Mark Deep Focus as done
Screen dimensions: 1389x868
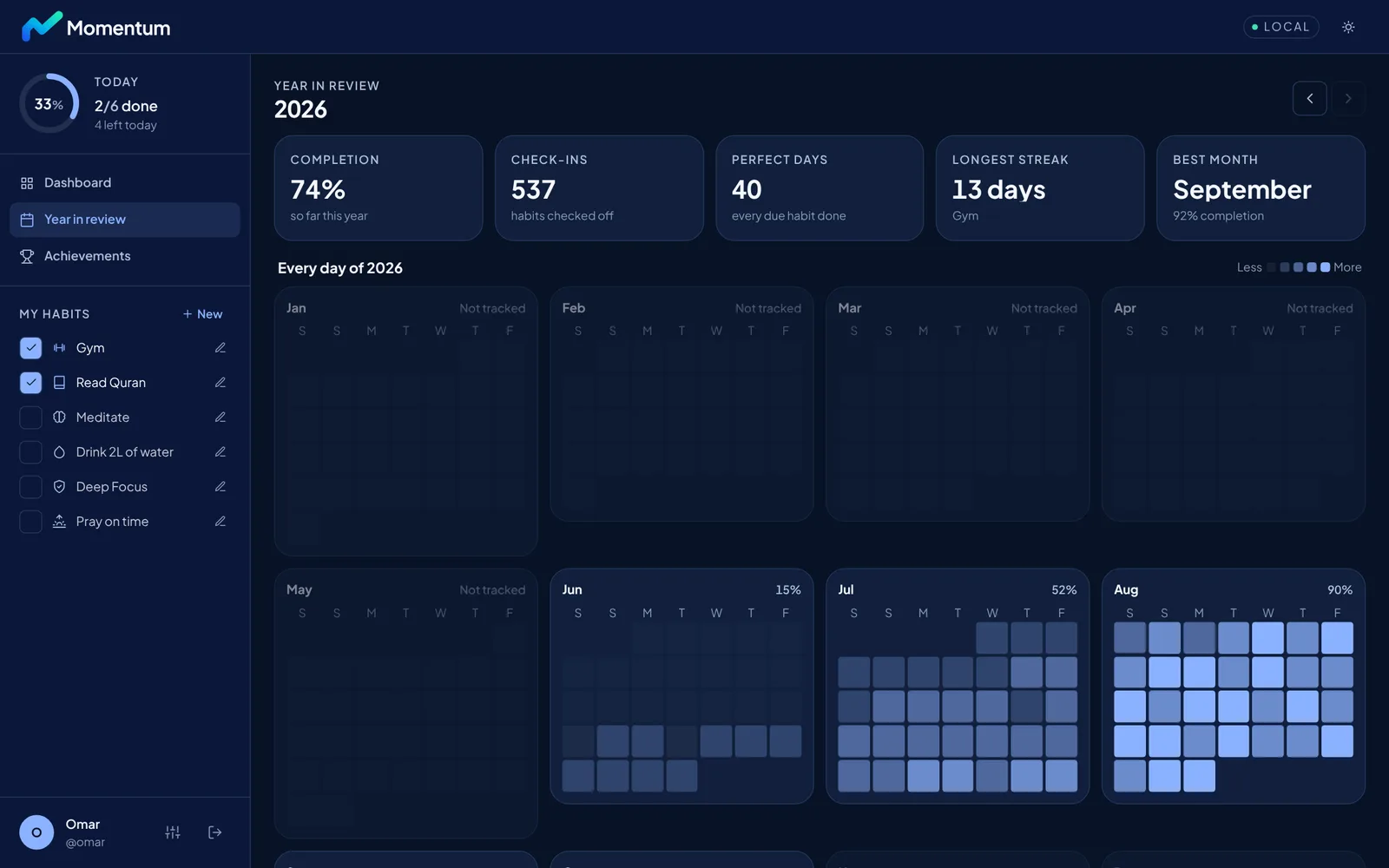click(30, 487)
